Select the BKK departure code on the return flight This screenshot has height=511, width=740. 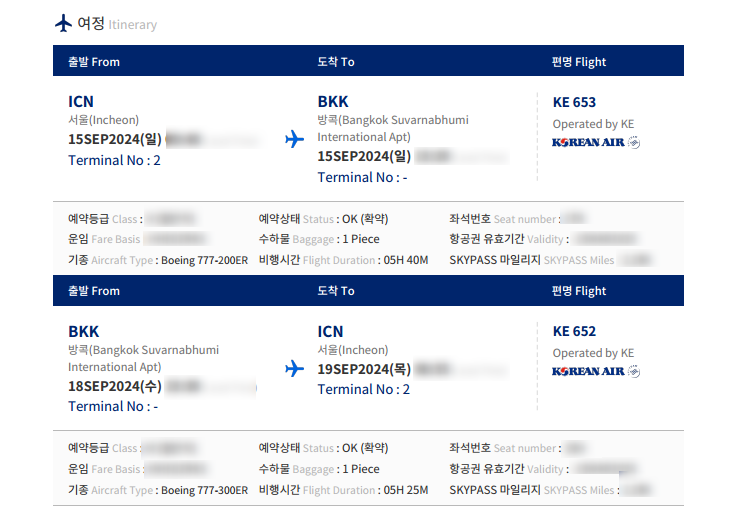point(84,331)
